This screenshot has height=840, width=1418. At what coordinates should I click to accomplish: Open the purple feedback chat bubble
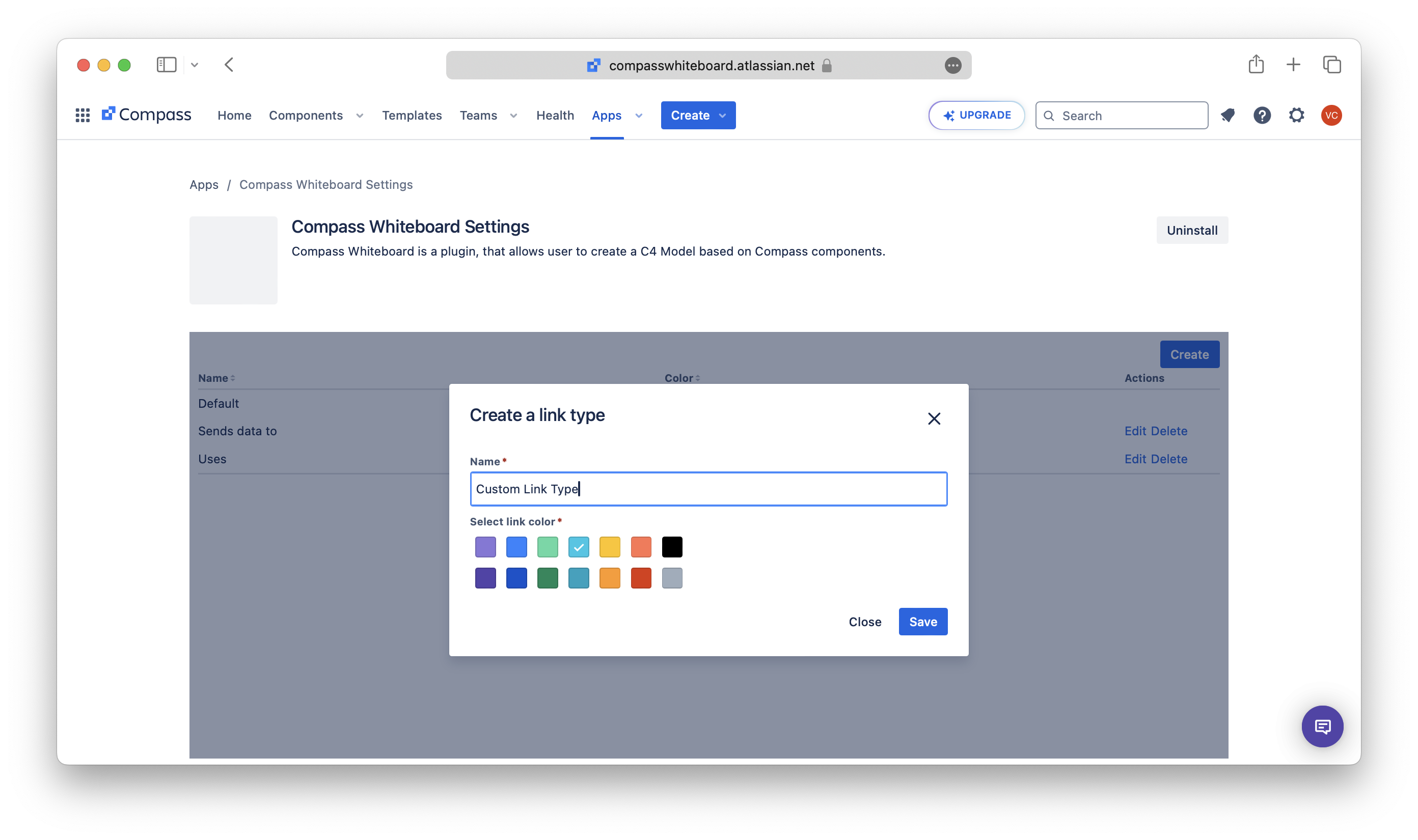pyautogui.click(x=1322, y=726)
